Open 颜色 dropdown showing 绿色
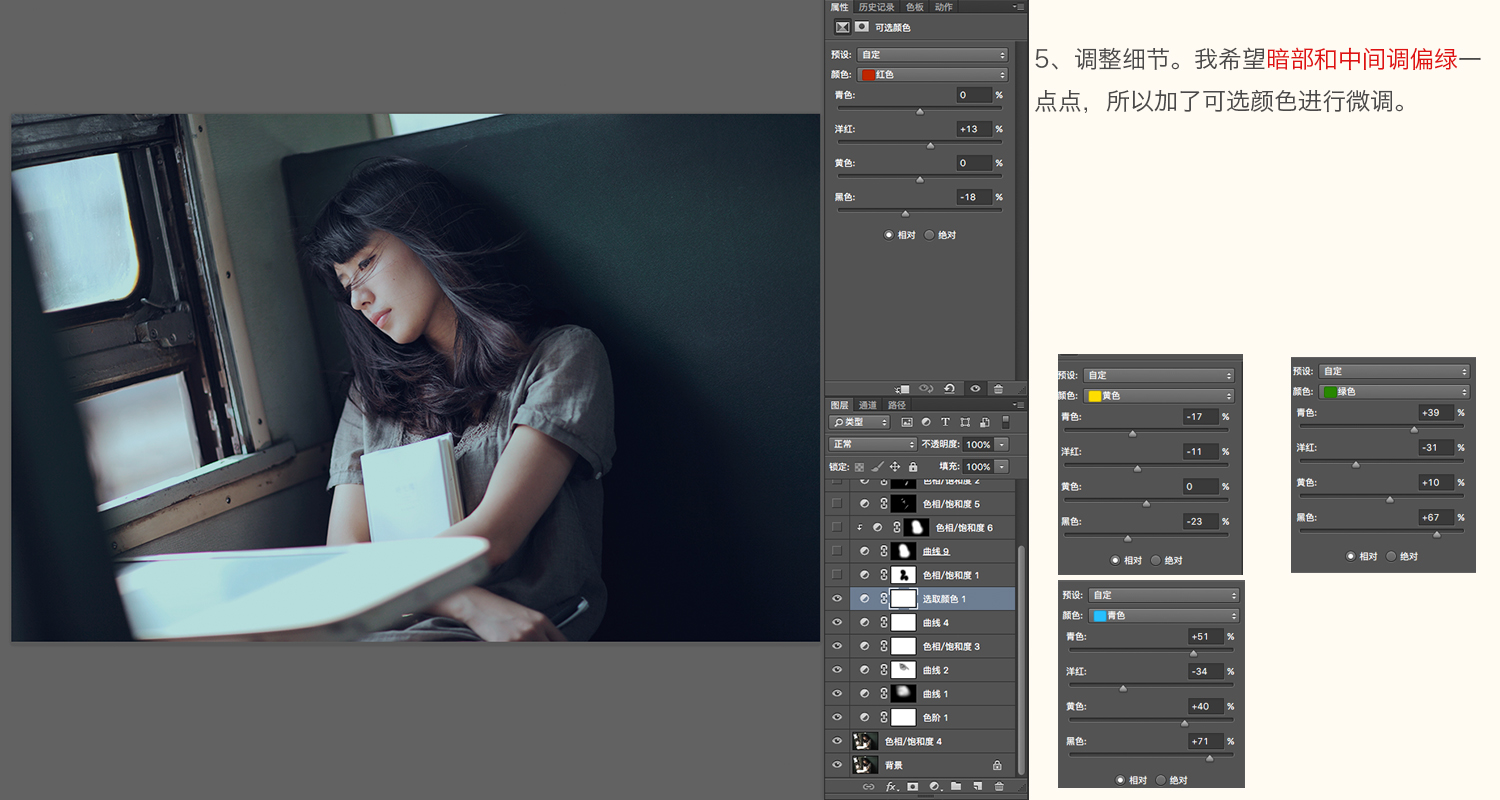Viewport: 1500px width, 800px height. click(1394, 391)
